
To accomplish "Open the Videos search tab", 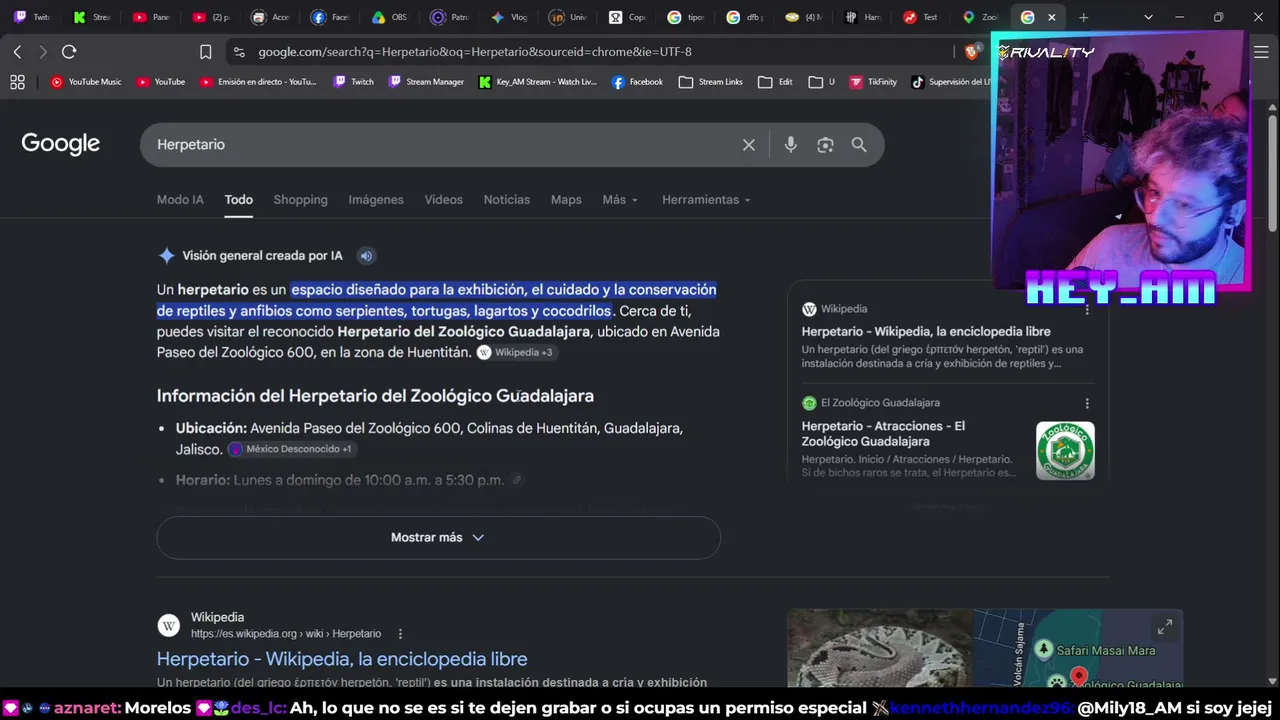I will click(x=444, y=200).
